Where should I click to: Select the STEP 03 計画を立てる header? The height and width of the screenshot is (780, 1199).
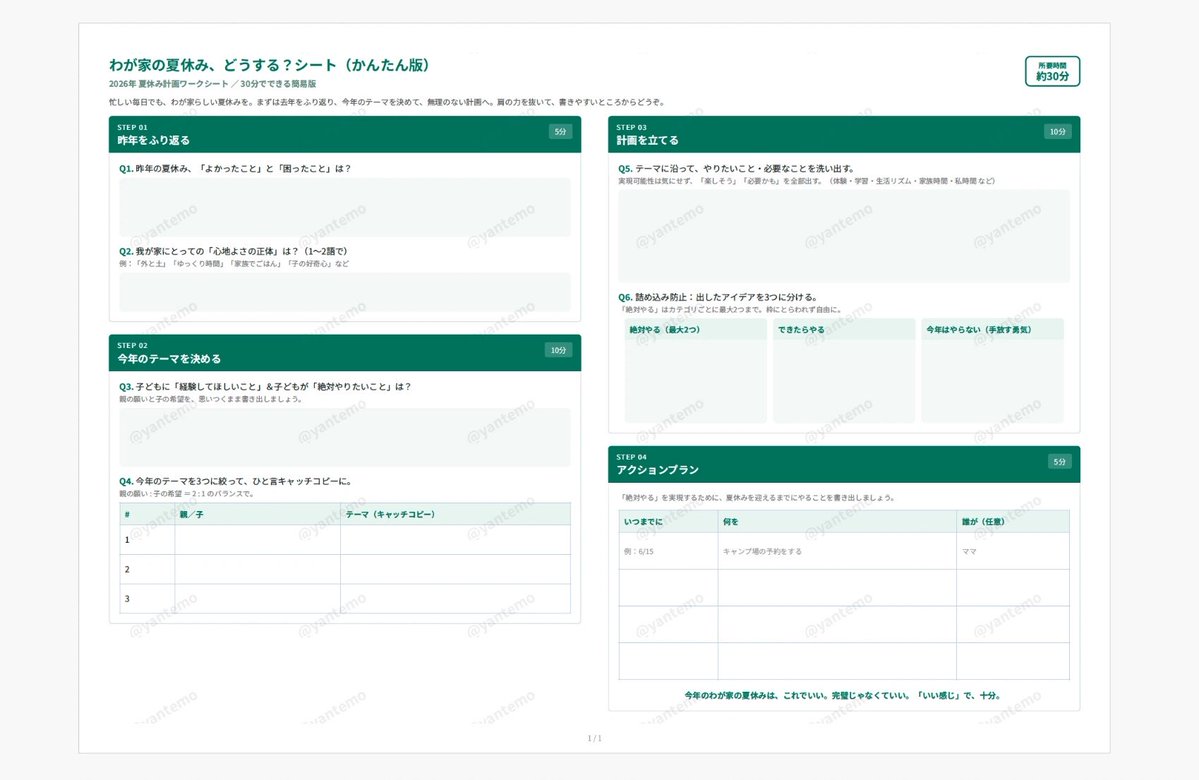tap(844, 135)
